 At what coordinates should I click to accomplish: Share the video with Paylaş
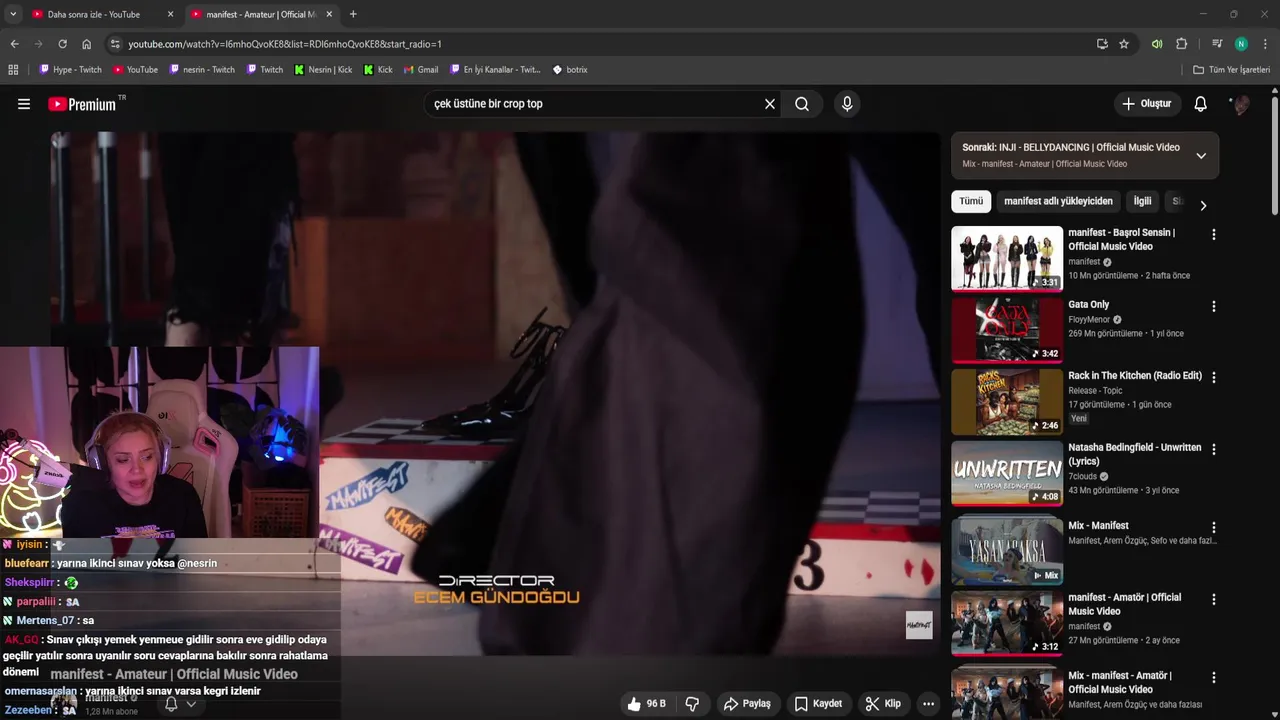click(747, 704)
